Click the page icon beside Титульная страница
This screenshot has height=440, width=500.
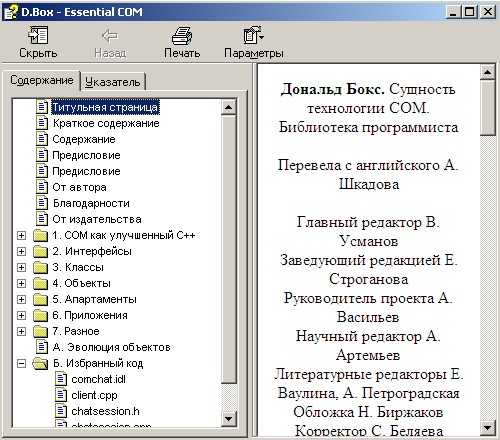coord(42,107)
